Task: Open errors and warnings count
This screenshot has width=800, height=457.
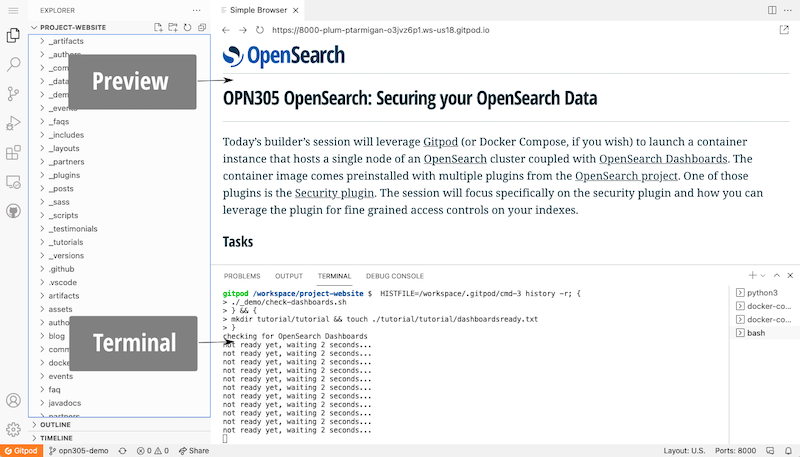Action: (153, 451)
